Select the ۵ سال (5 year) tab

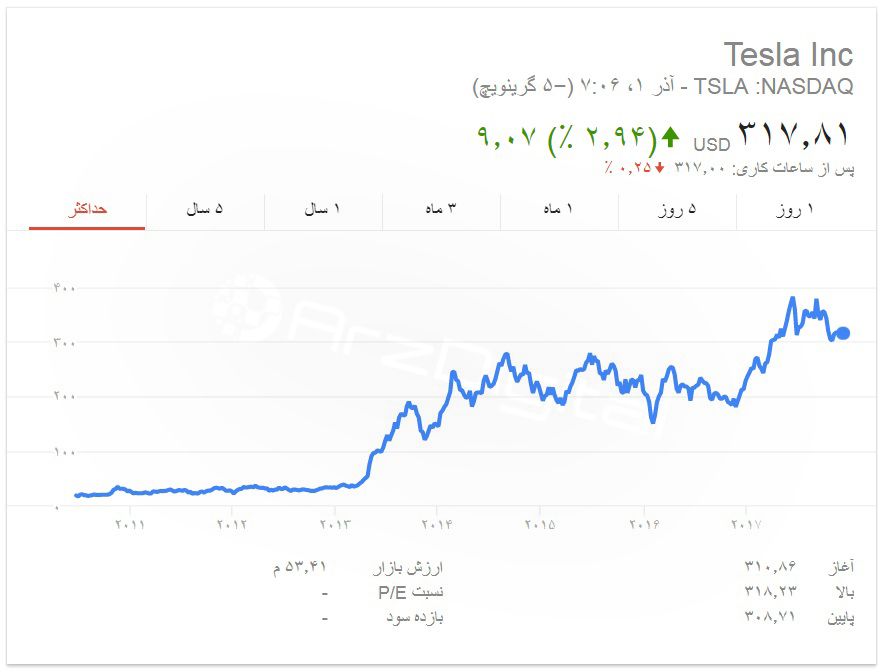tap(205, 210)
